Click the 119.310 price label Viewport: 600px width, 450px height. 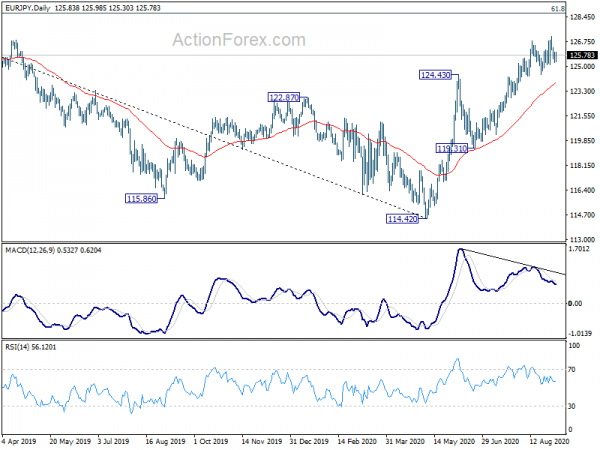coord(452,148)
